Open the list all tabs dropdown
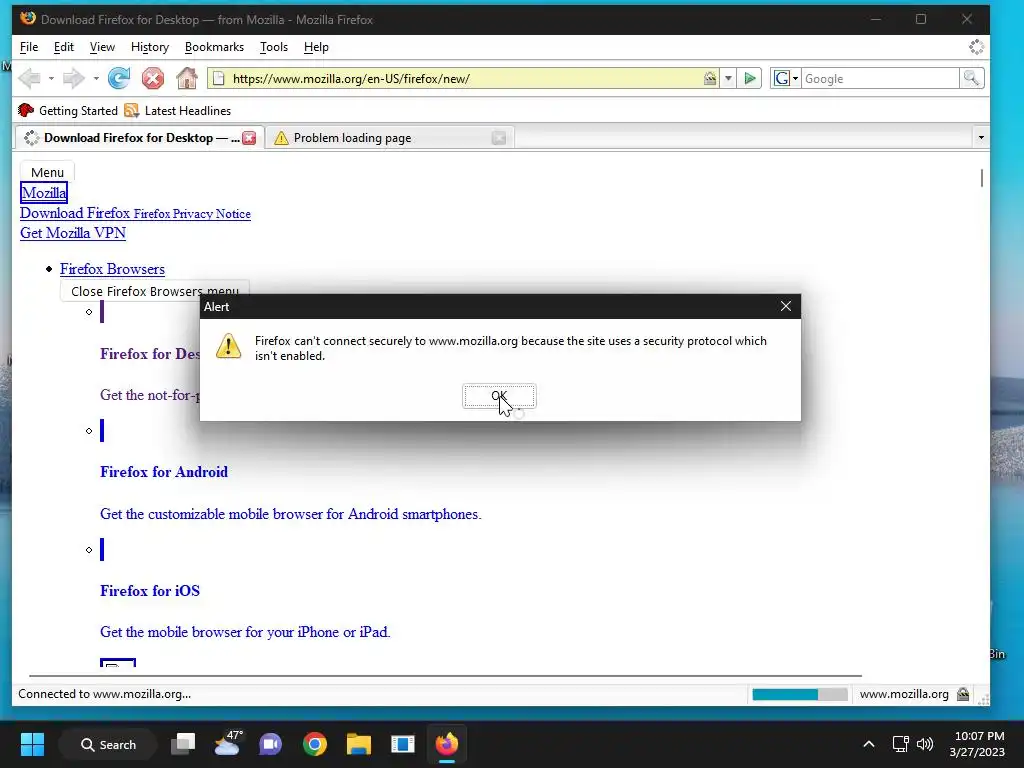 pos(981,138)
